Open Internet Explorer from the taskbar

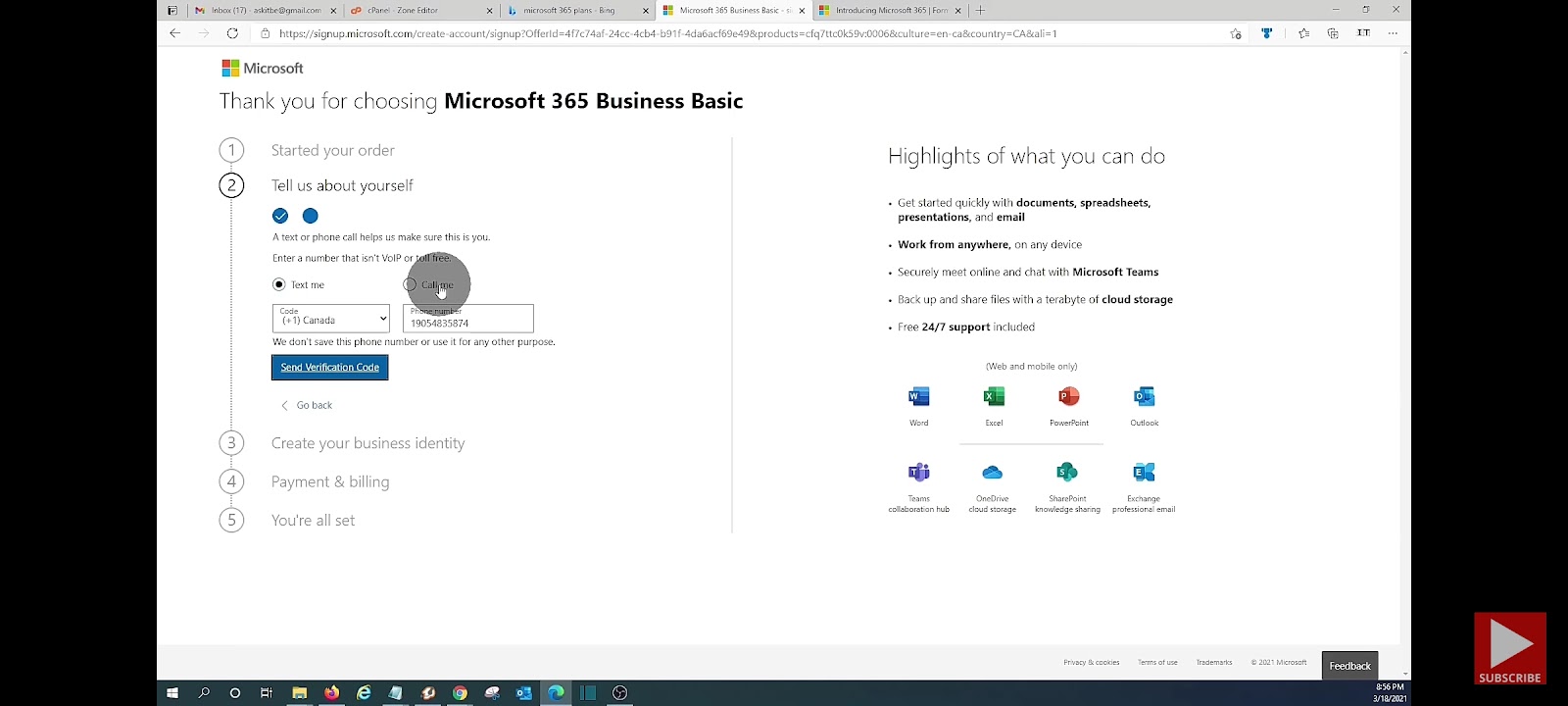coord(364,693)
